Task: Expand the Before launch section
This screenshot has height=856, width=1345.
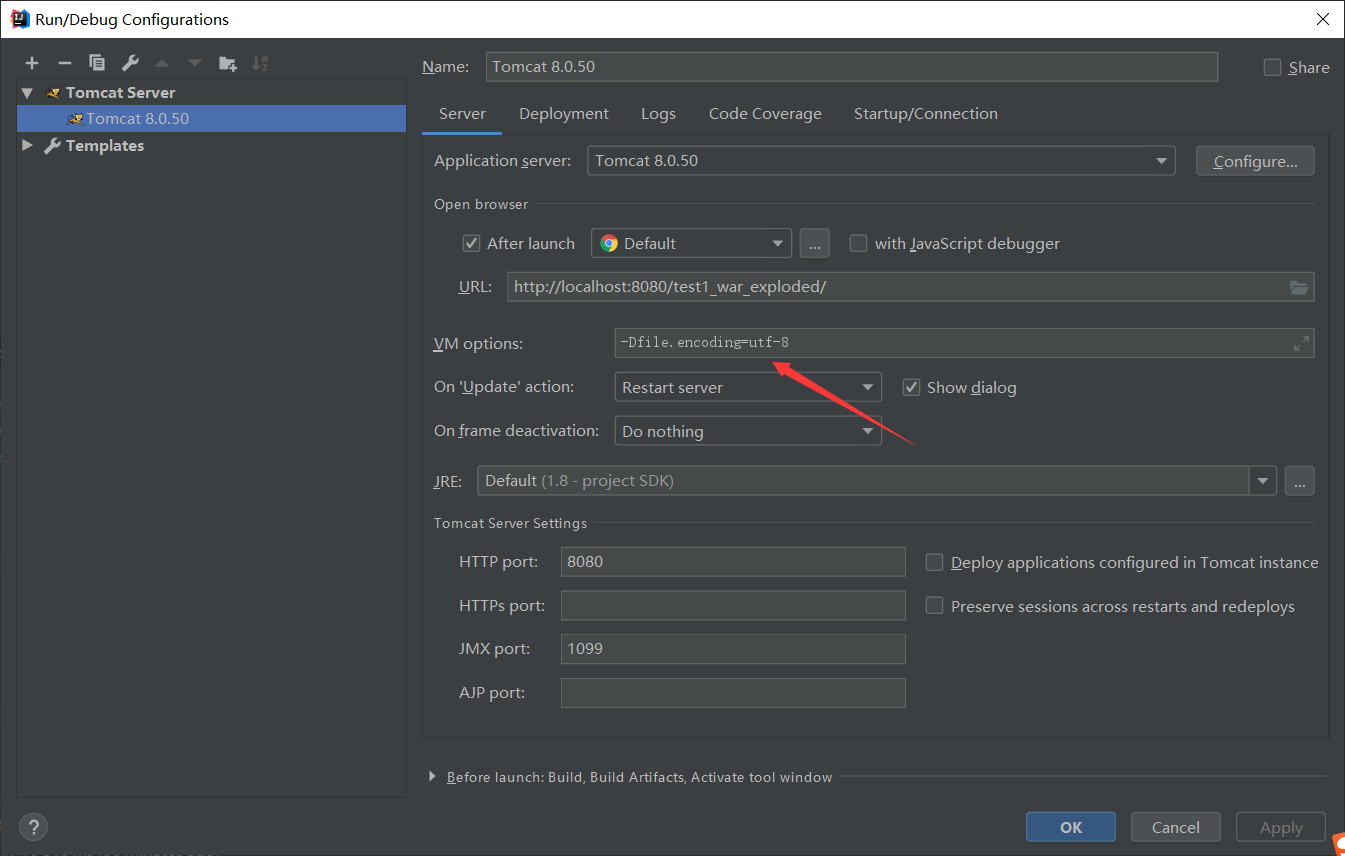Action: pyautogui.click(x=433, y=776)
